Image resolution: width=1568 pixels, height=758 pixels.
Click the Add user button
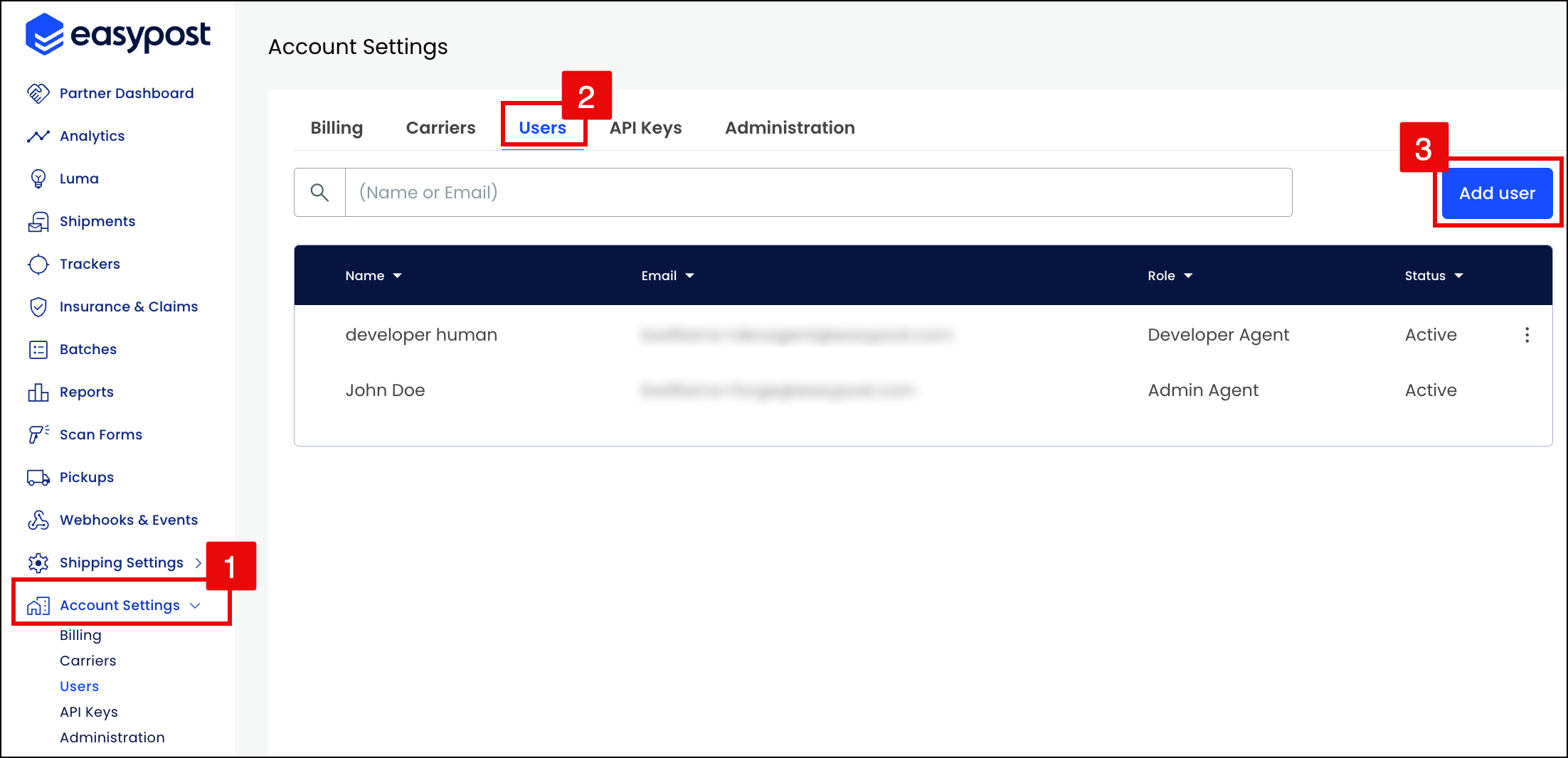pos(1496,193)
